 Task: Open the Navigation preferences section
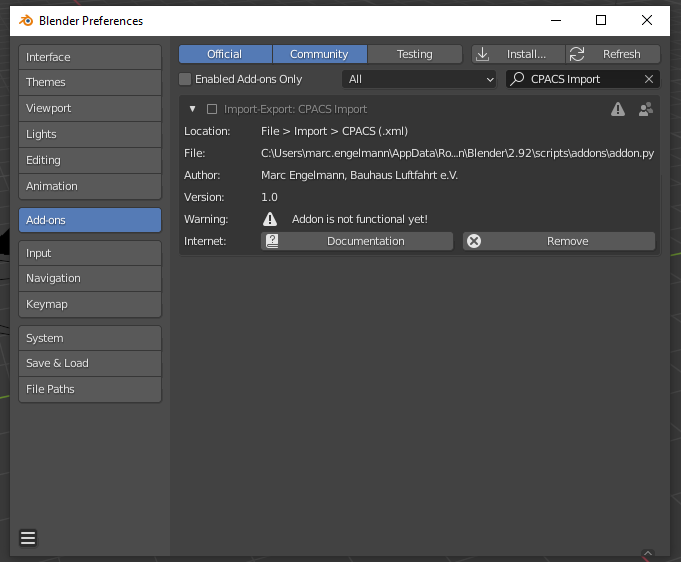[90, 278]
